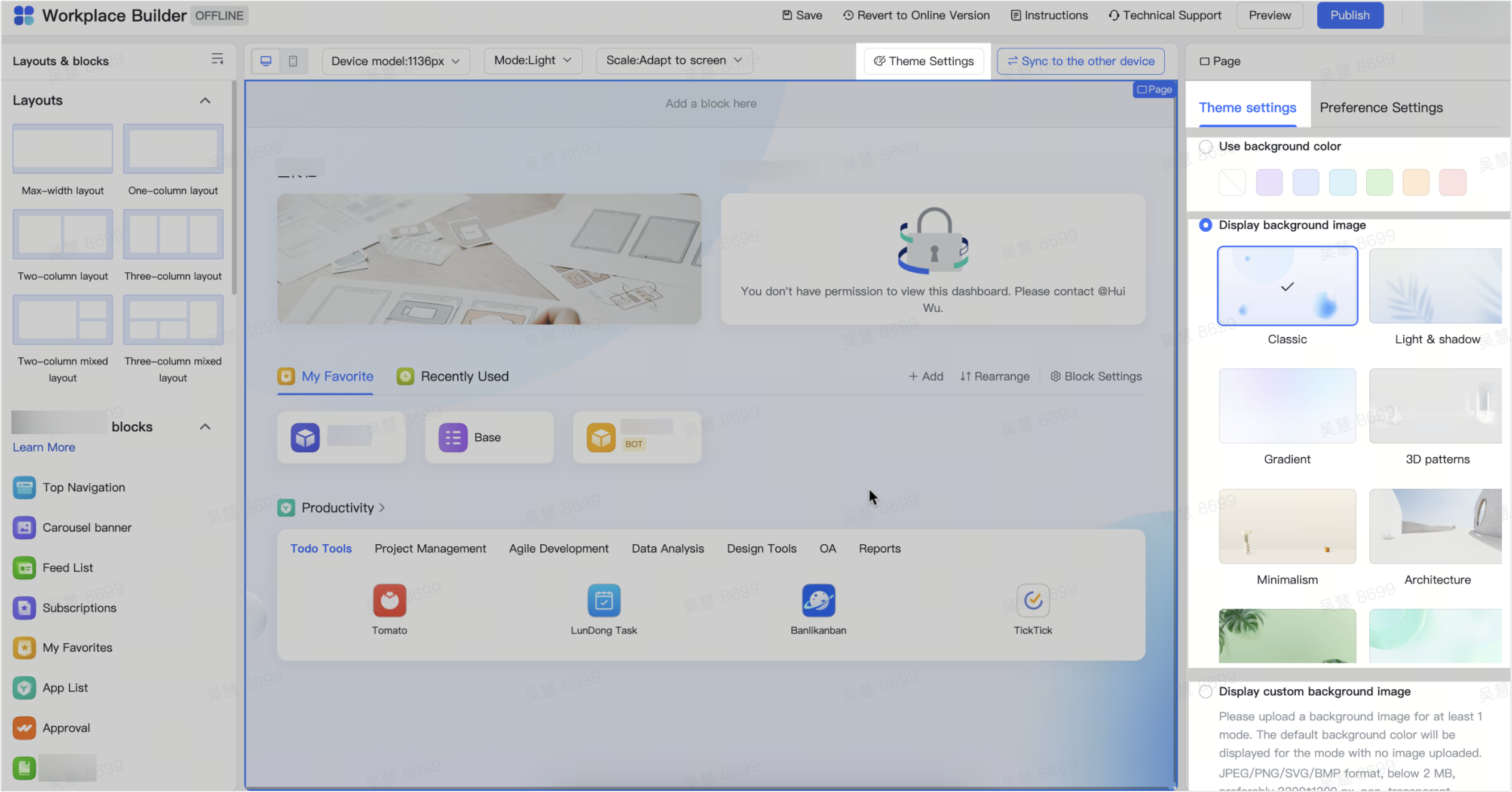Select the App List block icon

click(24, 687)
